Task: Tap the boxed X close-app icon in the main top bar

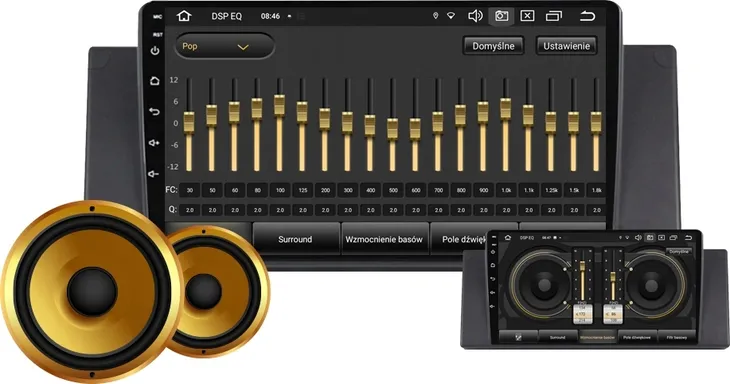Action: [x=527, y=16]
